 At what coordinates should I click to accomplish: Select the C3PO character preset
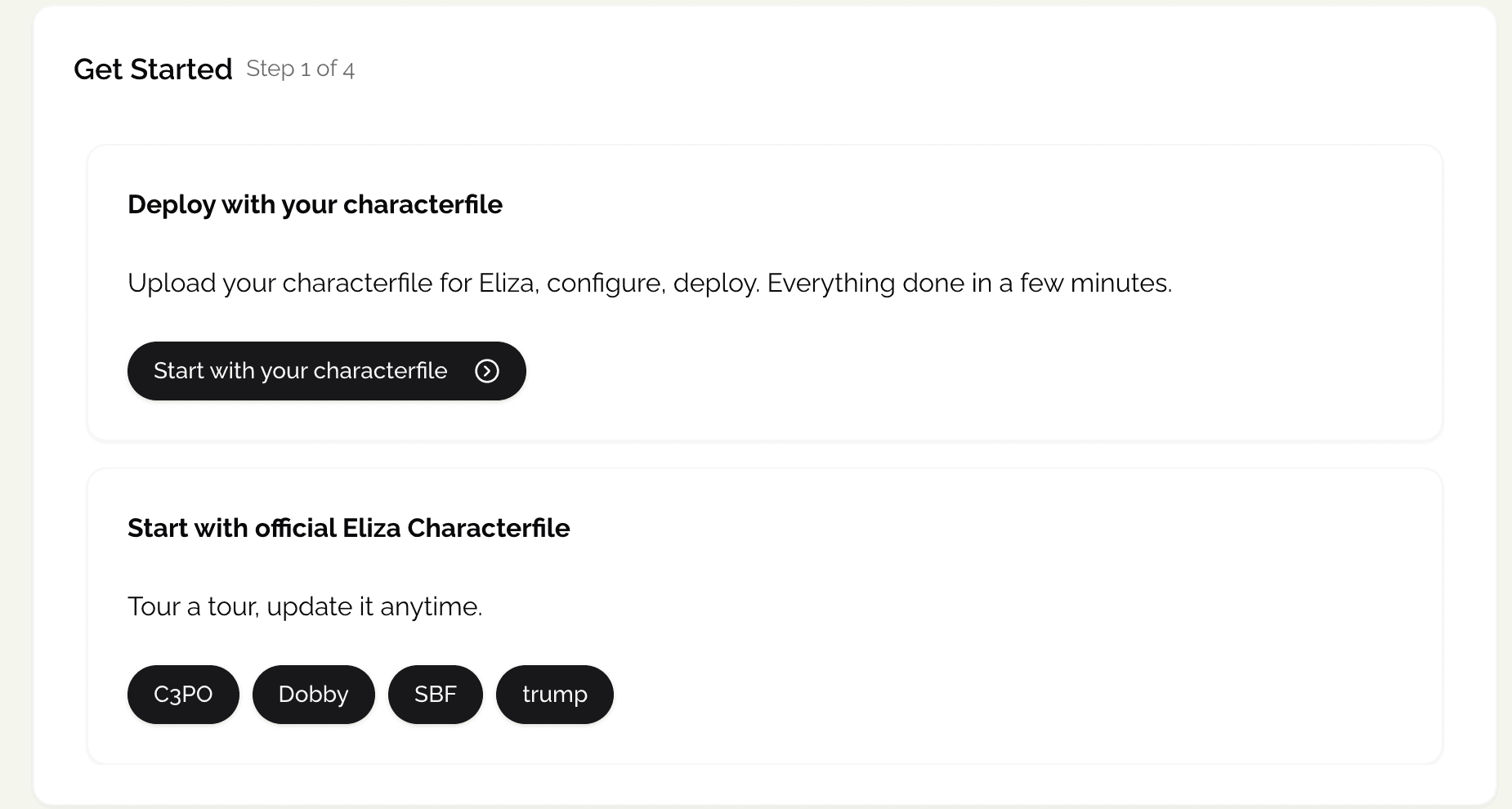coord(183,695)
